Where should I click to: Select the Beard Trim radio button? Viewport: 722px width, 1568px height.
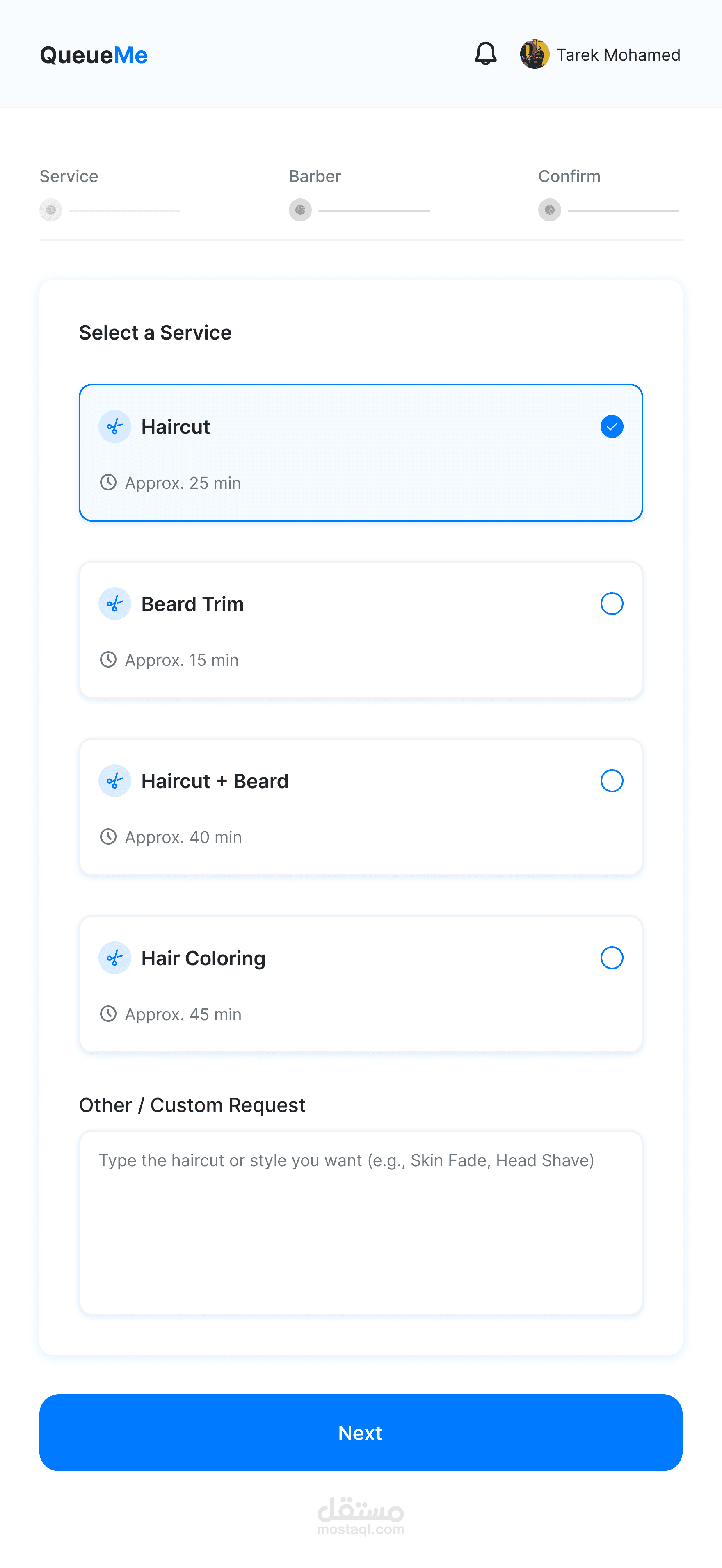click(611, 604)
